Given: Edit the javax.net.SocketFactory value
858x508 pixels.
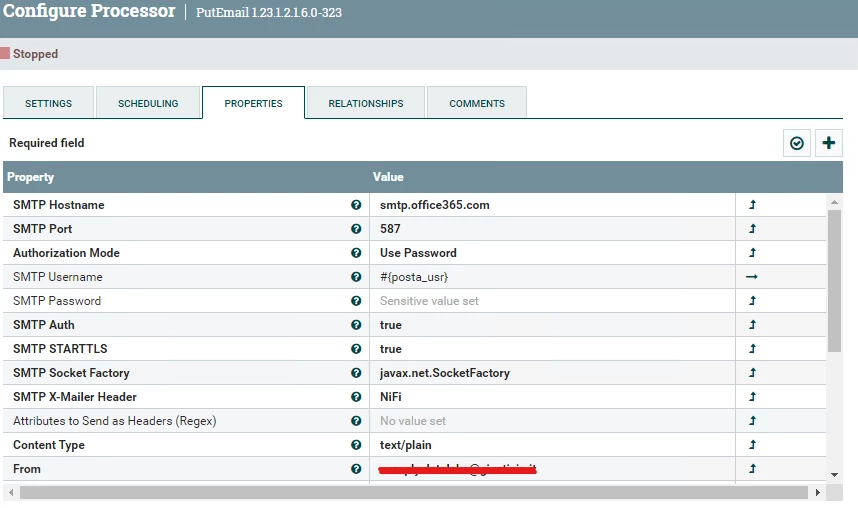Looking at the screenshot, I should point(552,373).
